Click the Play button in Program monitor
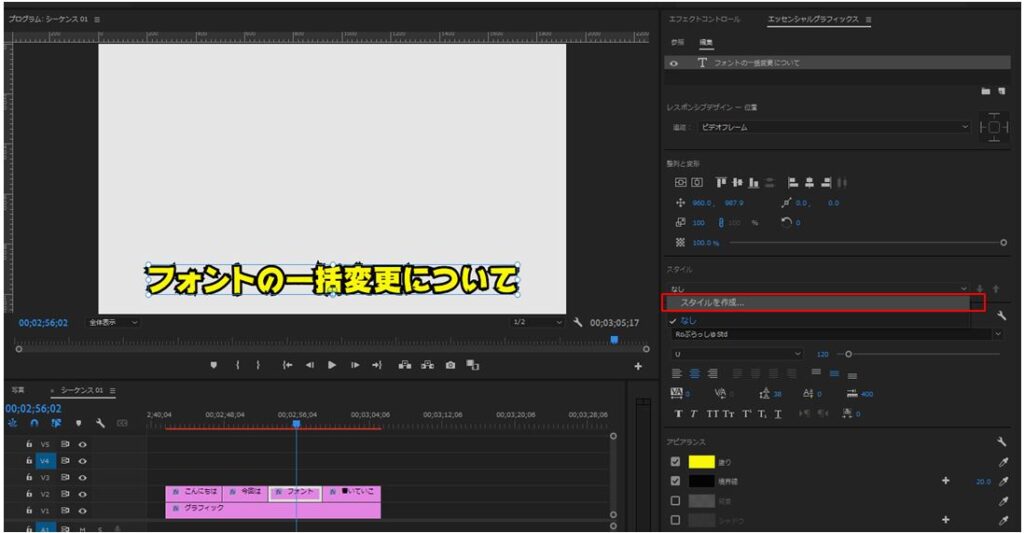The width and height of the screenshot is (1024, 533). coord(332,366)
